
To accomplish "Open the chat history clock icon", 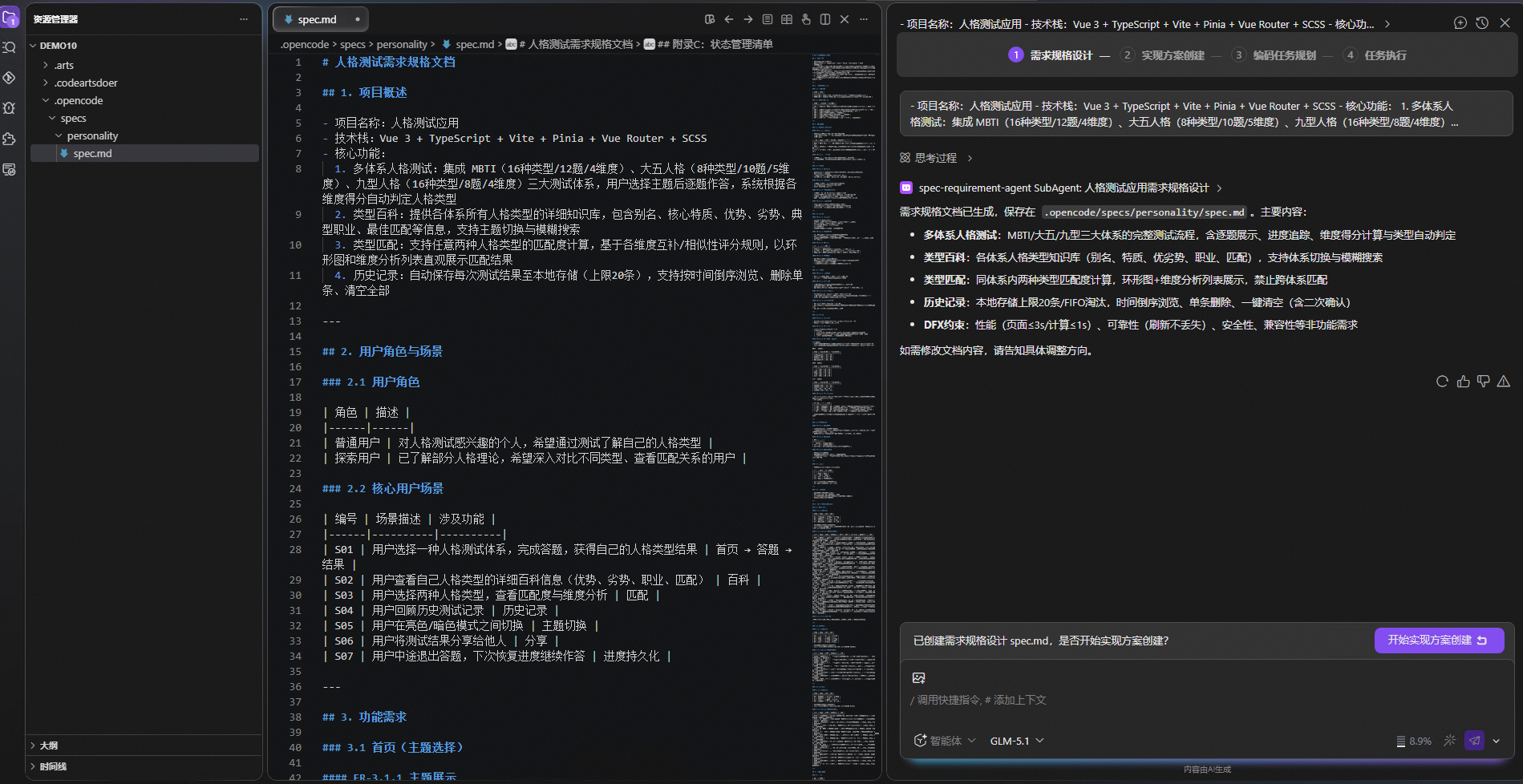I will (1482, 23).
